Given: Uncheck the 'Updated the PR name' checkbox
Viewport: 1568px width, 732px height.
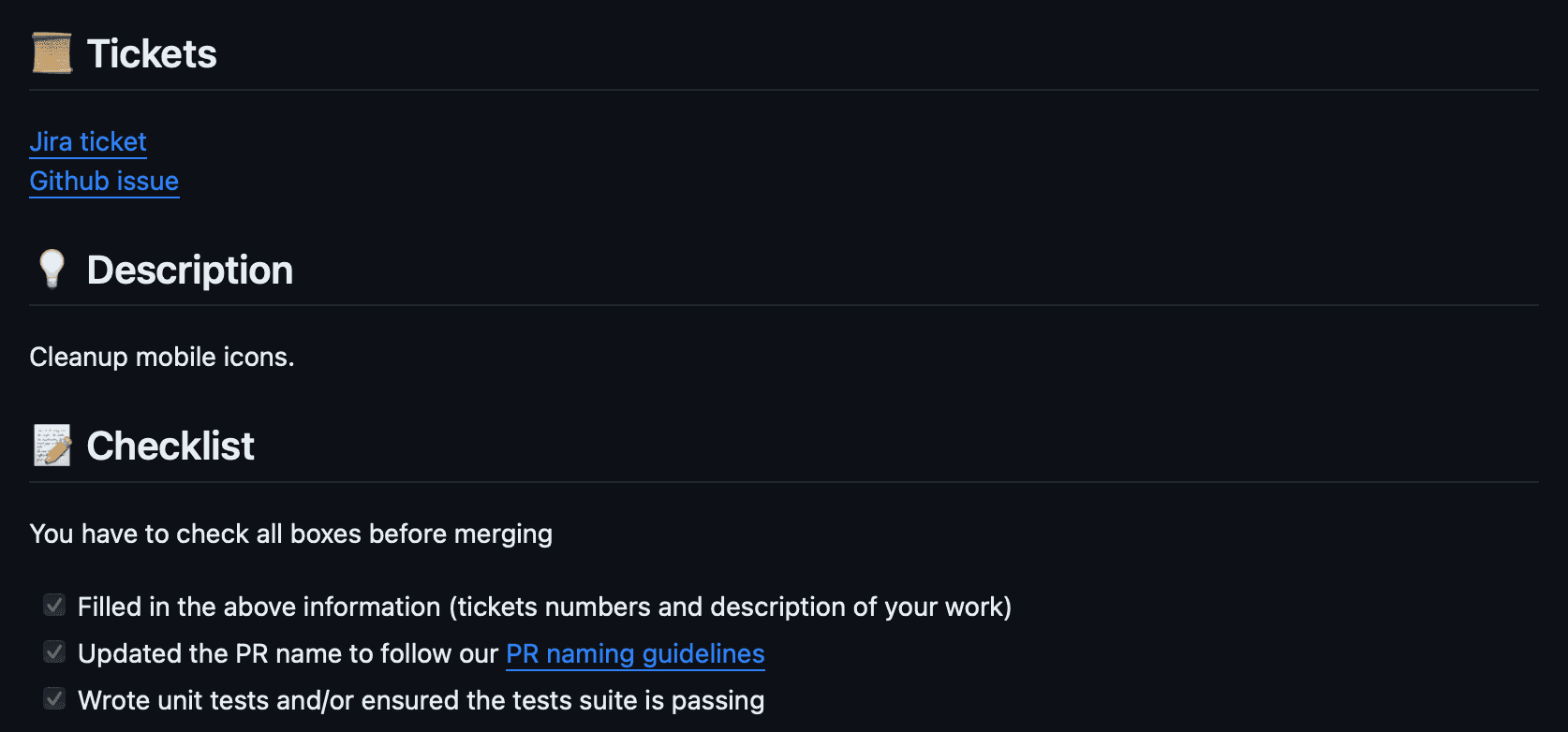Looking at the screenshot, I should pos(53,651).
